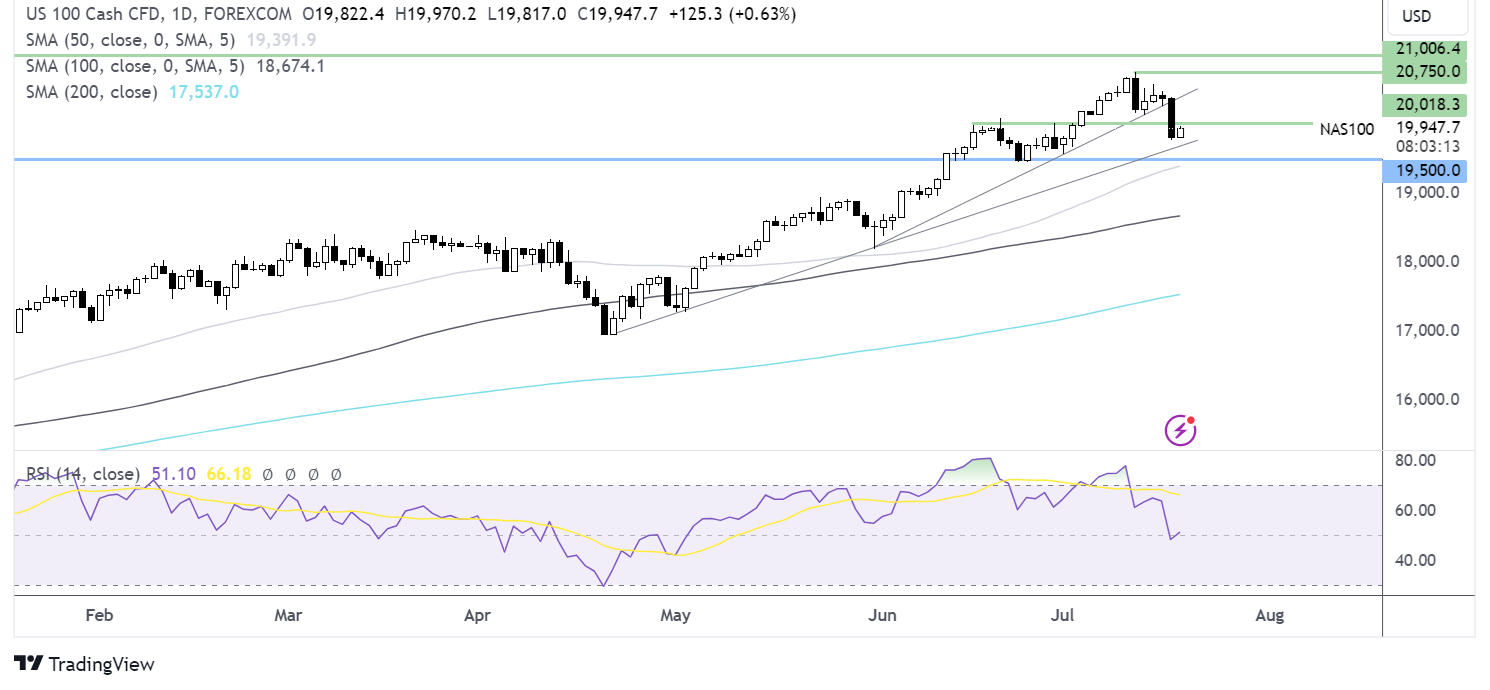Viewport: 1490px width, 690px height.
Task: Click the 20,750.0 green price label
Action: 1425,72
